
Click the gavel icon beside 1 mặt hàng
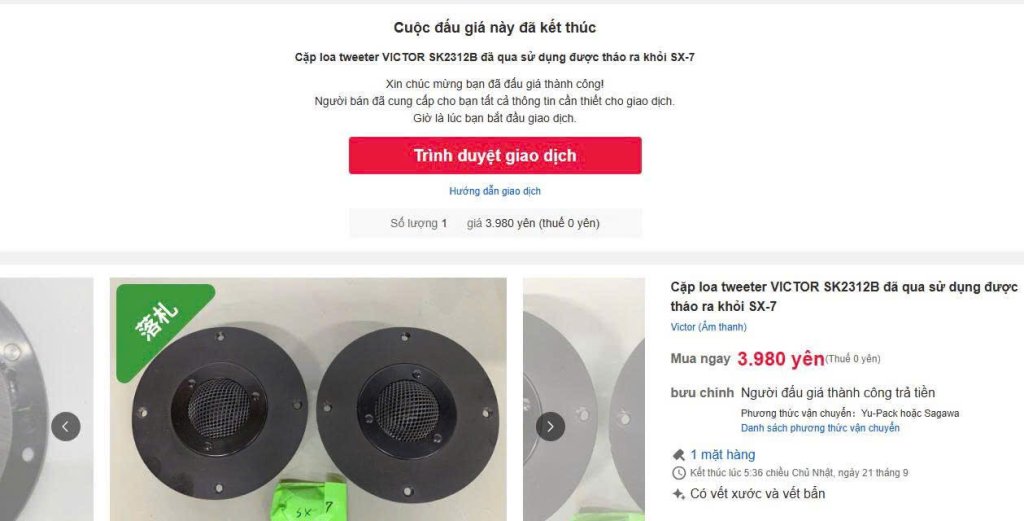click(x=679, y=455)
